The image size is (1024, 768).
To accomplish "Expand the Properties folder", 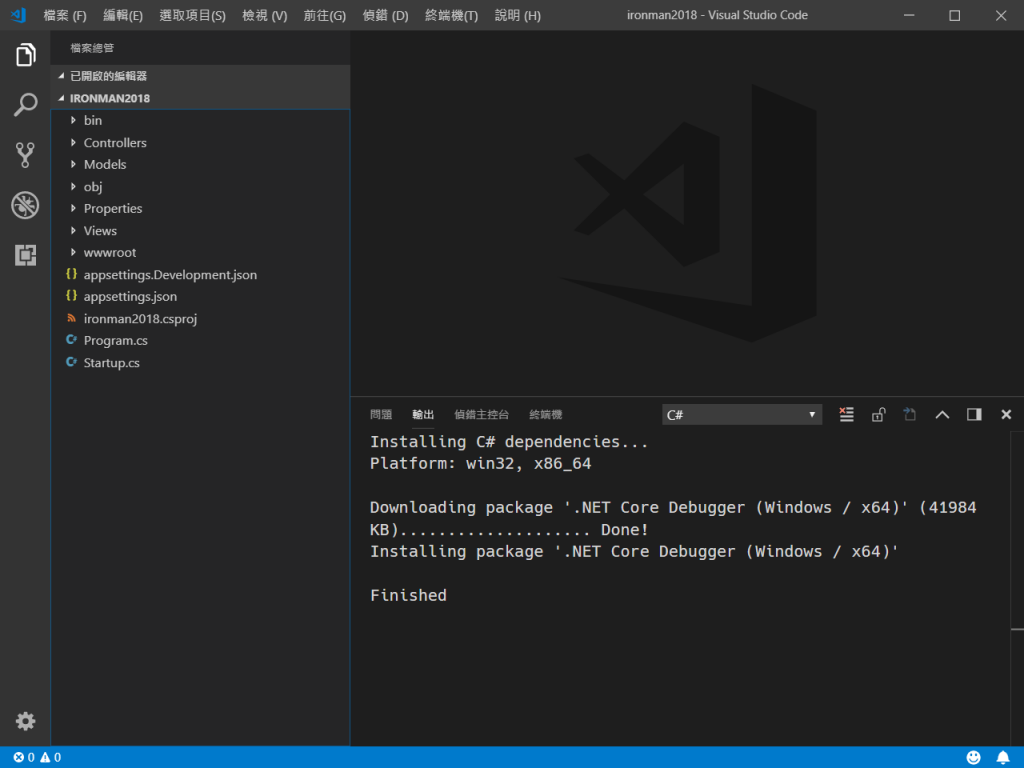I will [200, 208].
